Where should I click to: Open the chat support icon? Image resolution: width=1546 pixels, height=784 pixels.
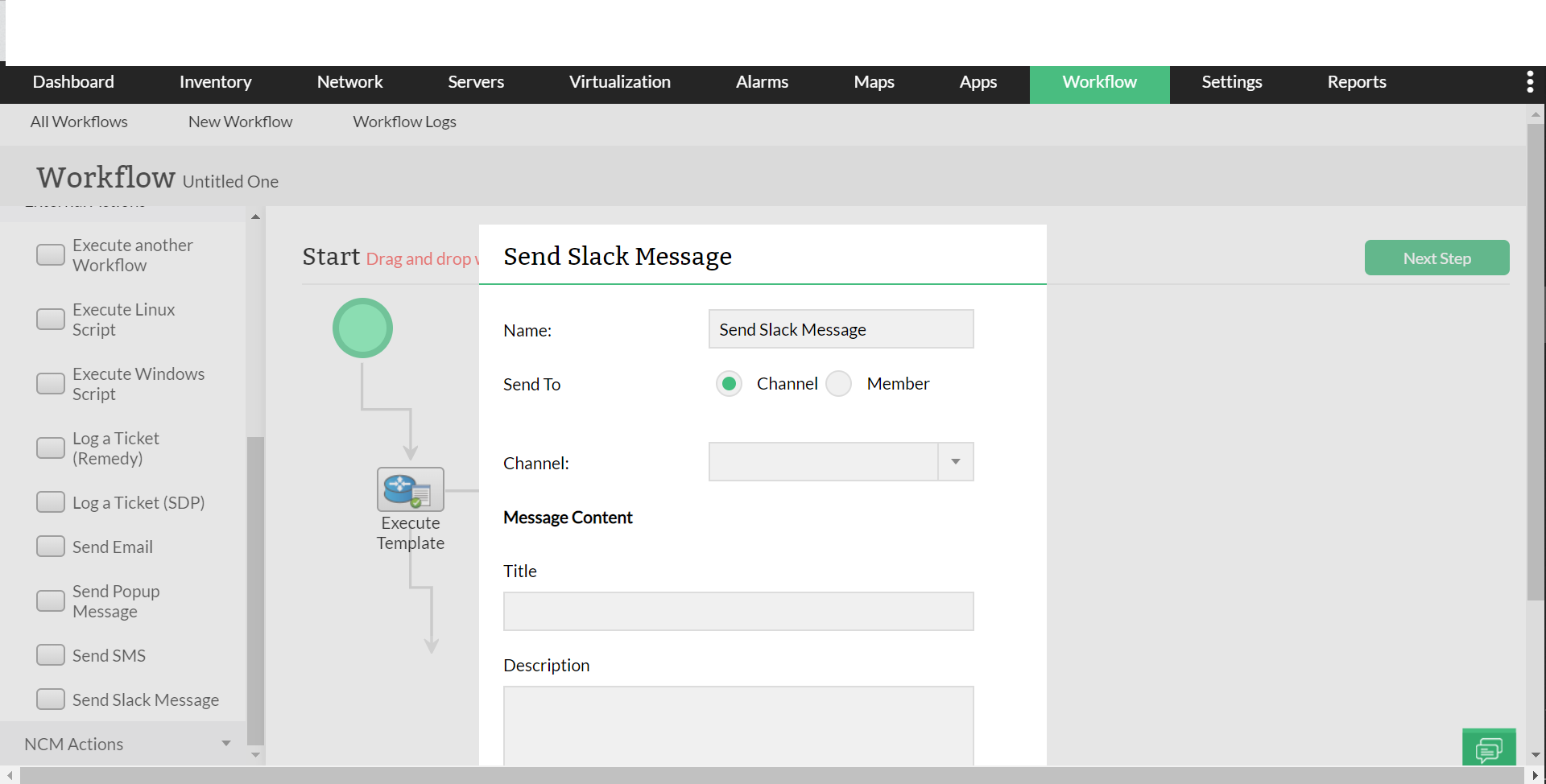1488,749
